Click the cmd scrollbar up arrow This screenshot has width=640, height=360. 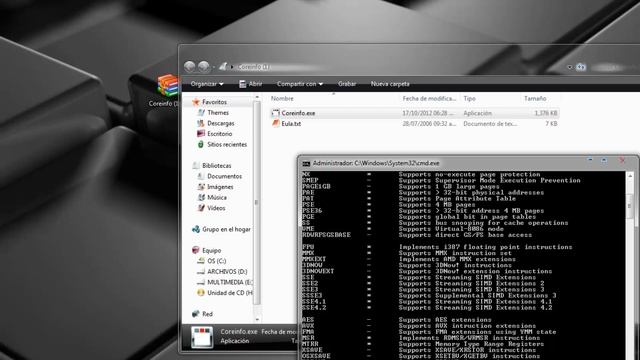tap(630, 175)
